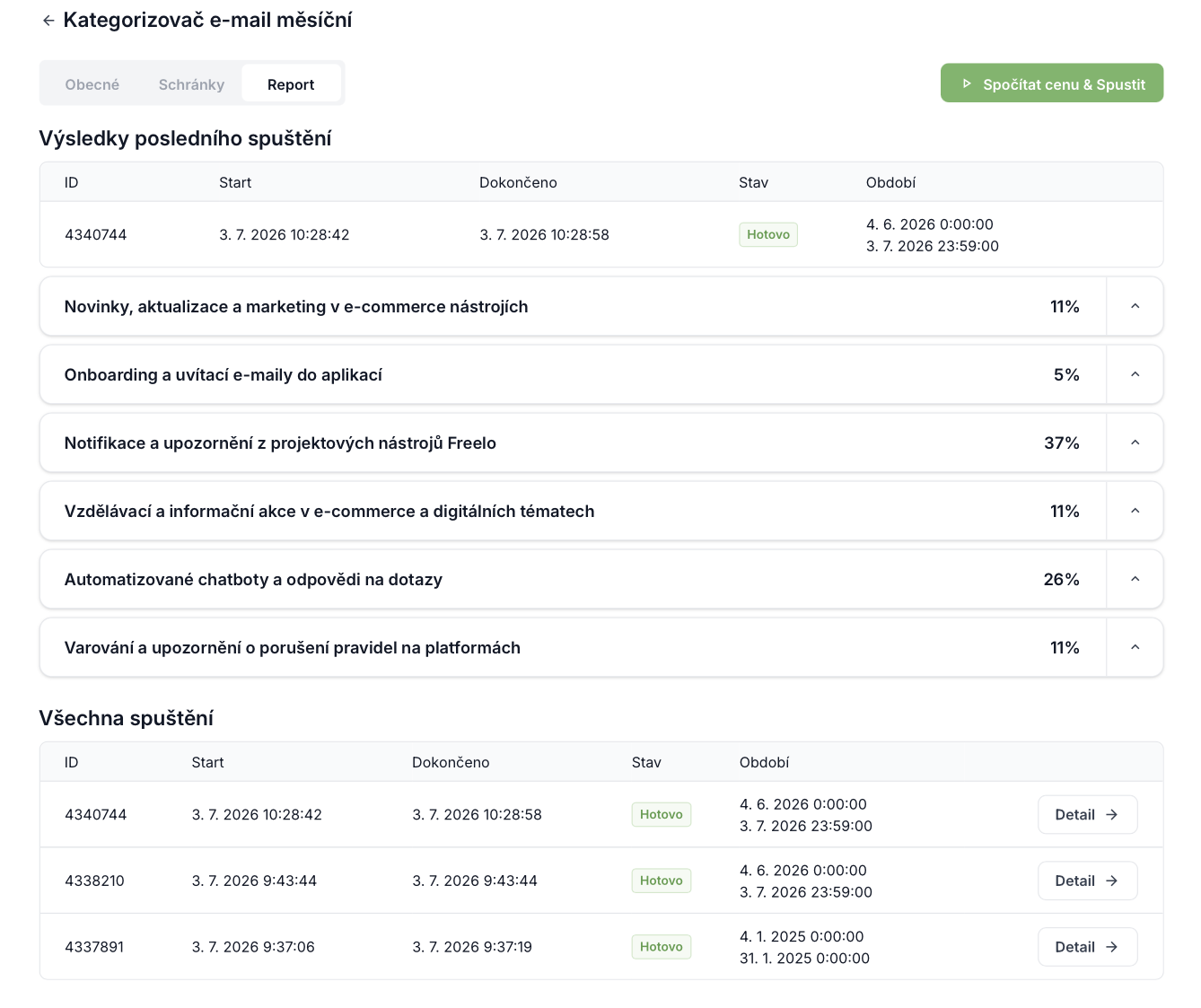Image resolution: width=1201 pixels, height=1008 pixels.
Task: Click the Hotovo badge for run 4337891
Action: coord(662,947)
